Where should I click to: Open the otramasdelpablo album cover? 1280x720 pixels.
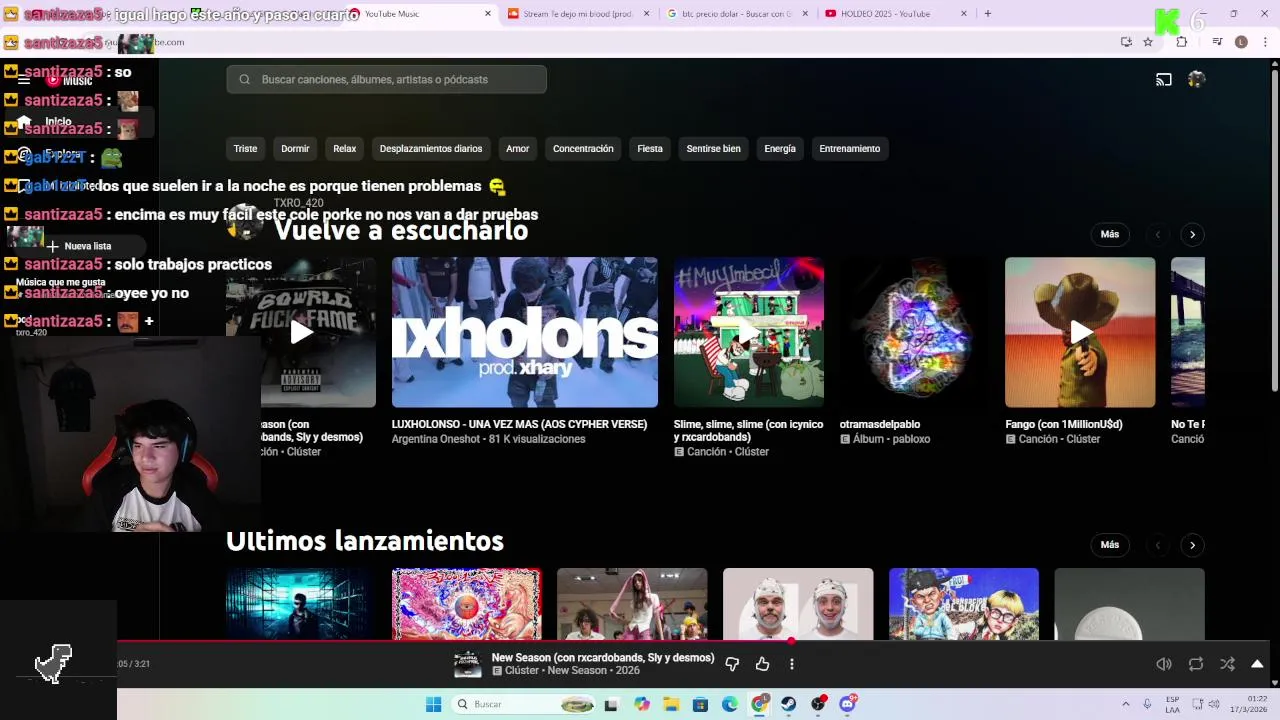915,332
